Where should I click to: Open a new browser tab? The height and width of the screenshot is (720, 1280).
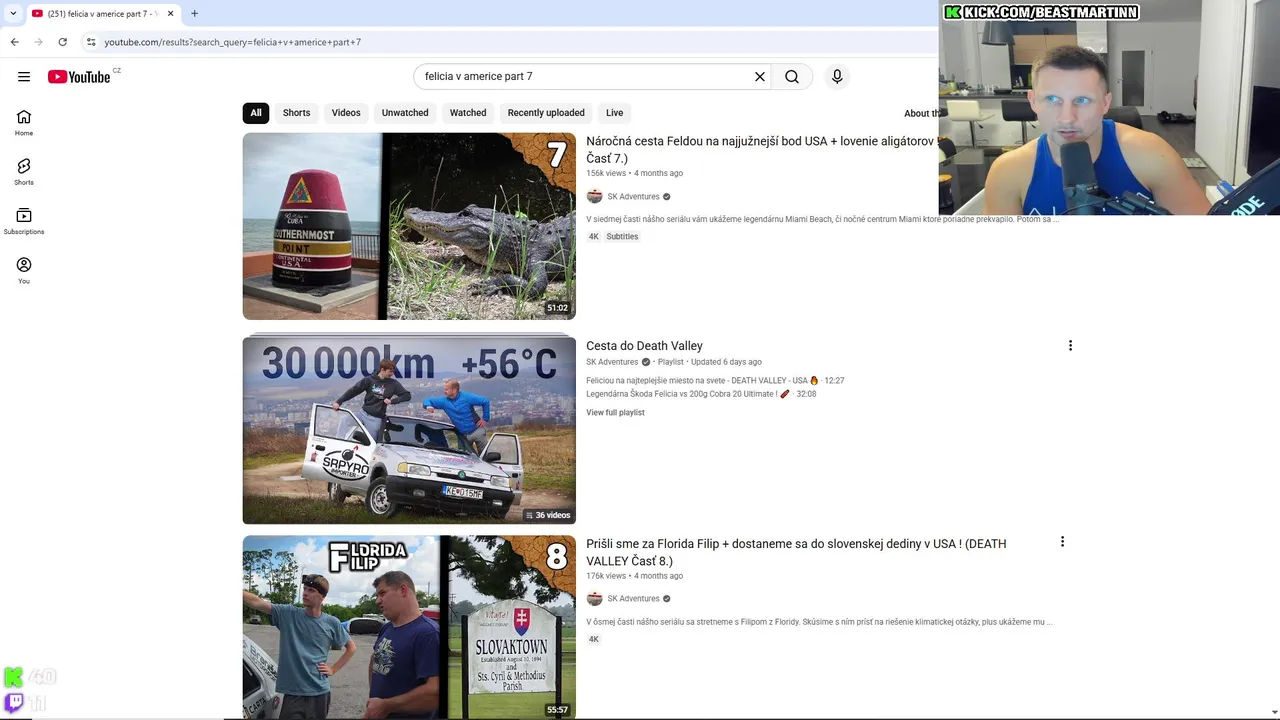[195, 13]
